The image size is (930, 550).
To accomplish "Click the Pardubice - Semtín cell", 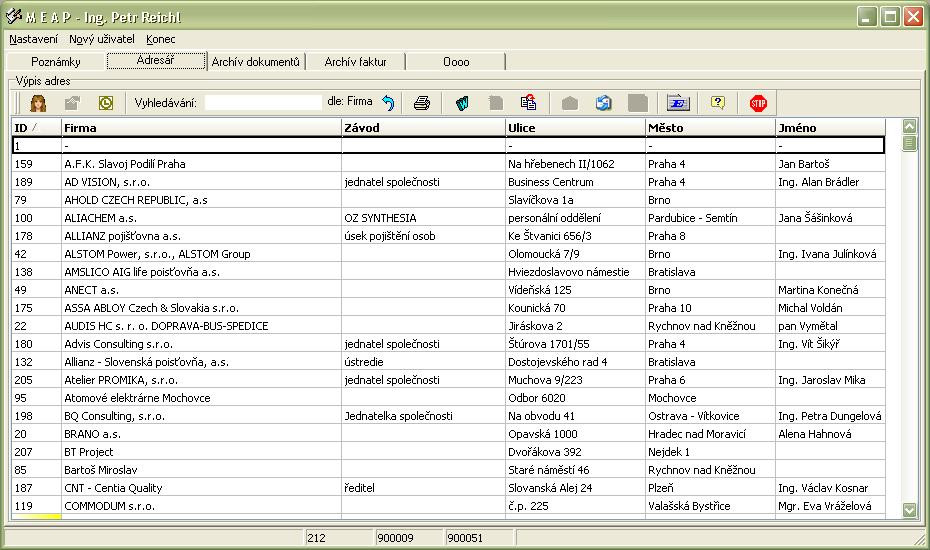I will [711, 218].
